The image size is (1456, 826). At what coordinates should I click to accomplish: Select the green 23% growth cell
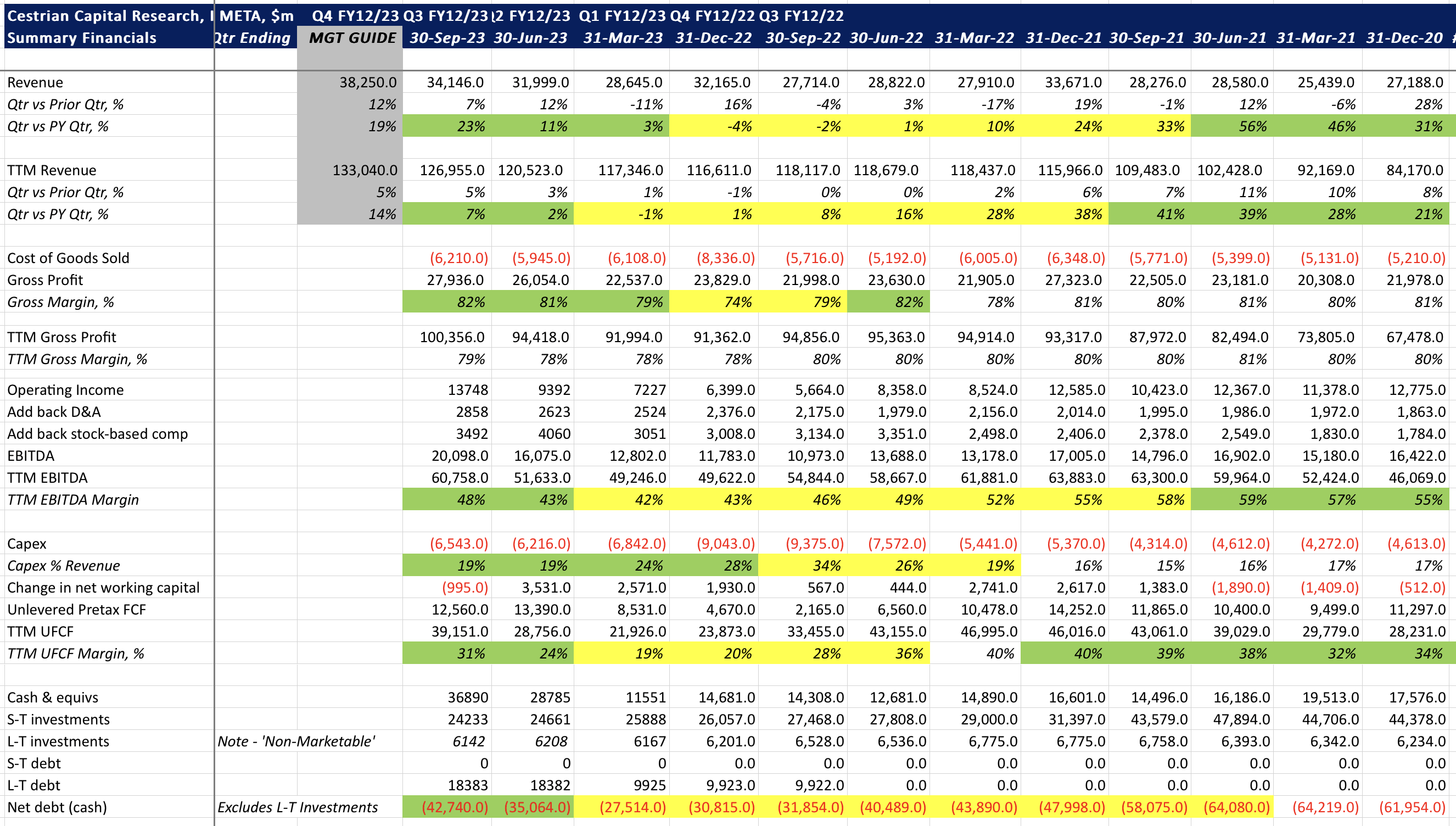pyautogui.click(x=447, y=126)
